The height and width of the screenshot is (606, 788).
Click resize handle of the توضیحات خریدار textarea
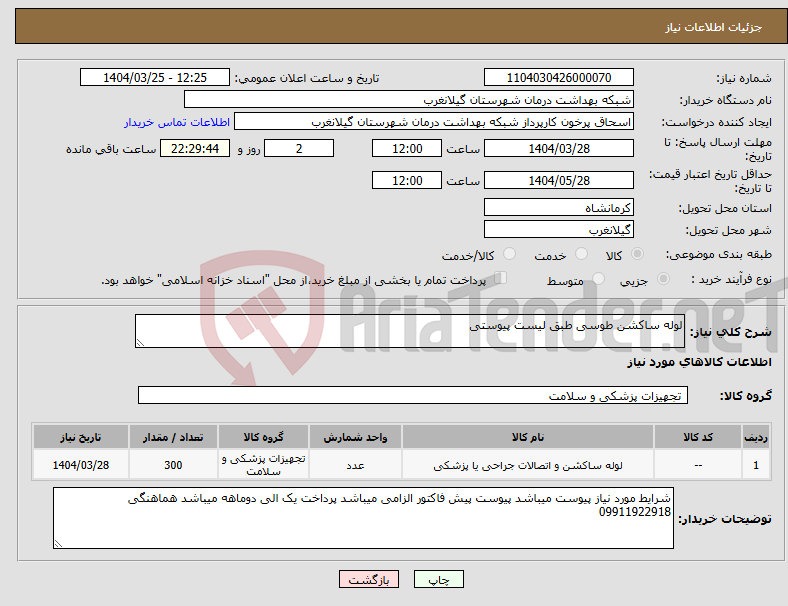[58, 544]
